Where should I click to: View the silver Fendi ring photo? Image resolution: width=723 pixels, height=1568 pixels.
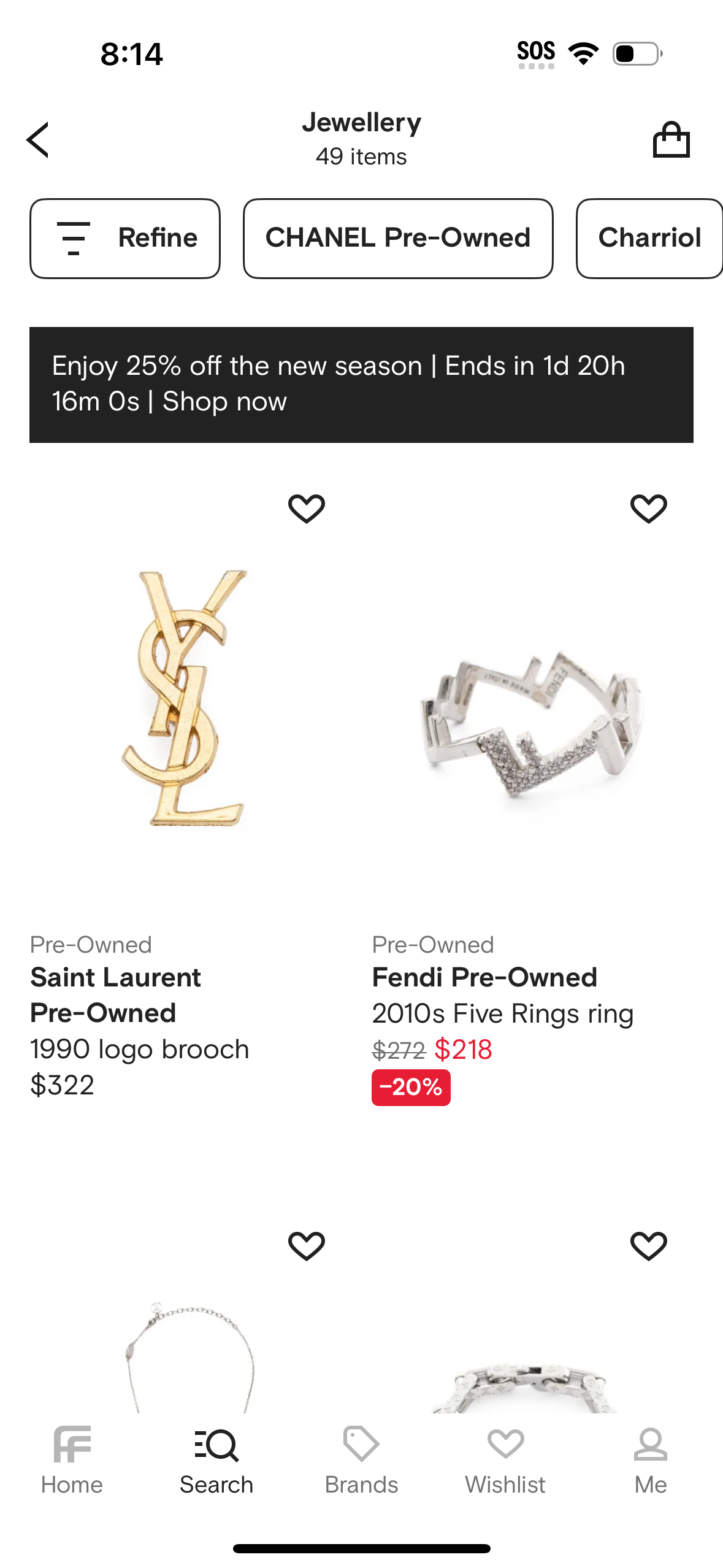pos(532,724)
